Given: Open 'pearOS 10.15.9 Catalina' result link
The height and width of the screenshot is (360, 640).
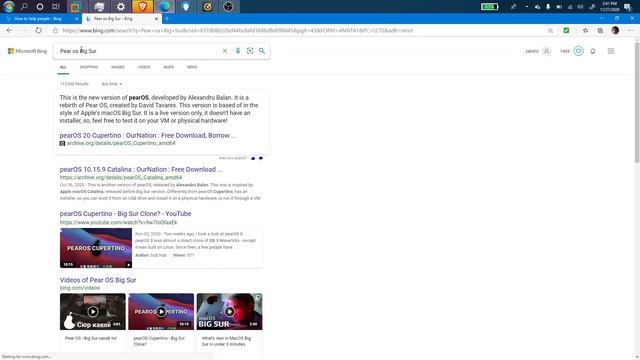Looking at the screenshot, I should [141, 169].
